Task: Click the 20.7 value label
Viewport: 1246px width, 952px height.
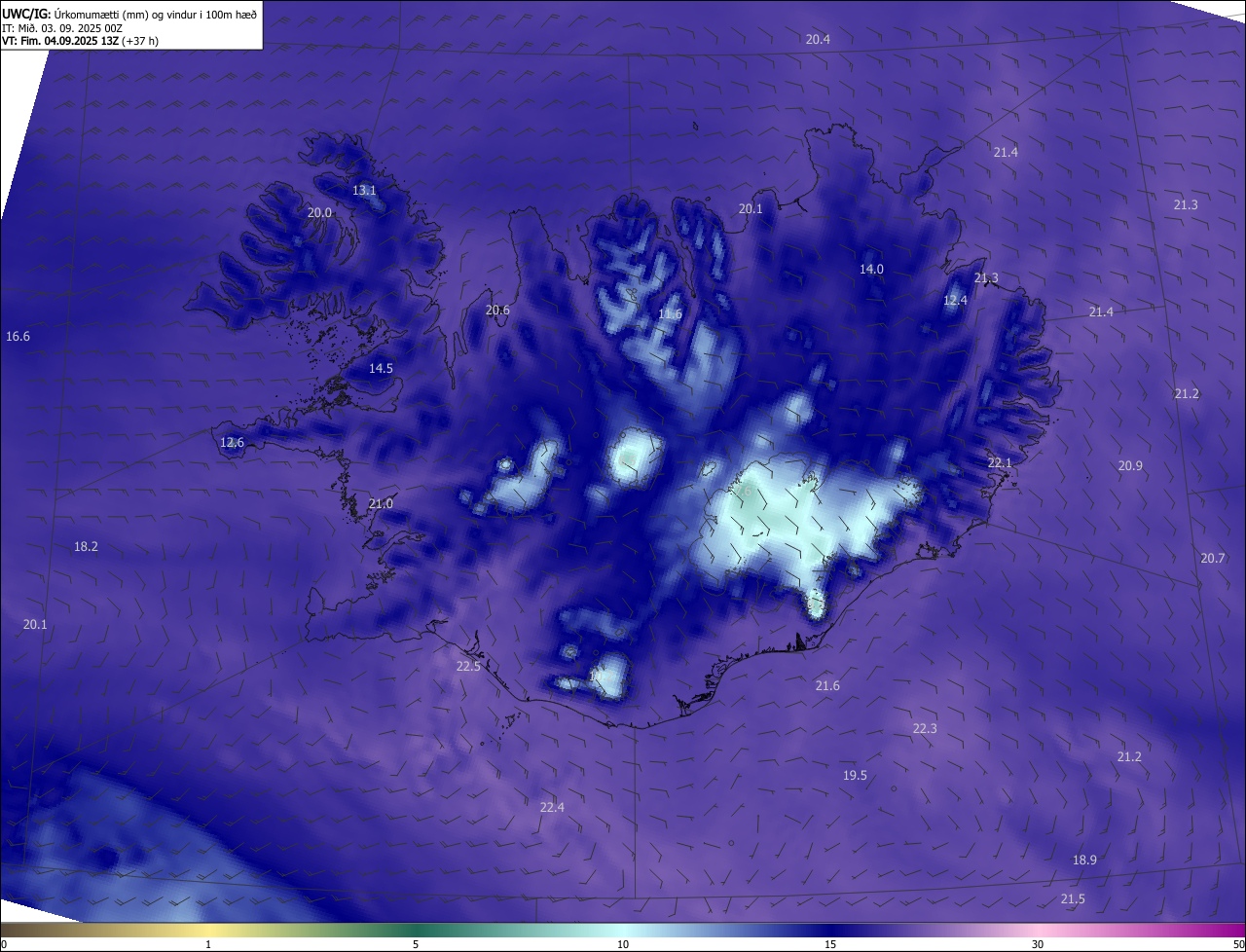Action: click(x=1212, y=558)
